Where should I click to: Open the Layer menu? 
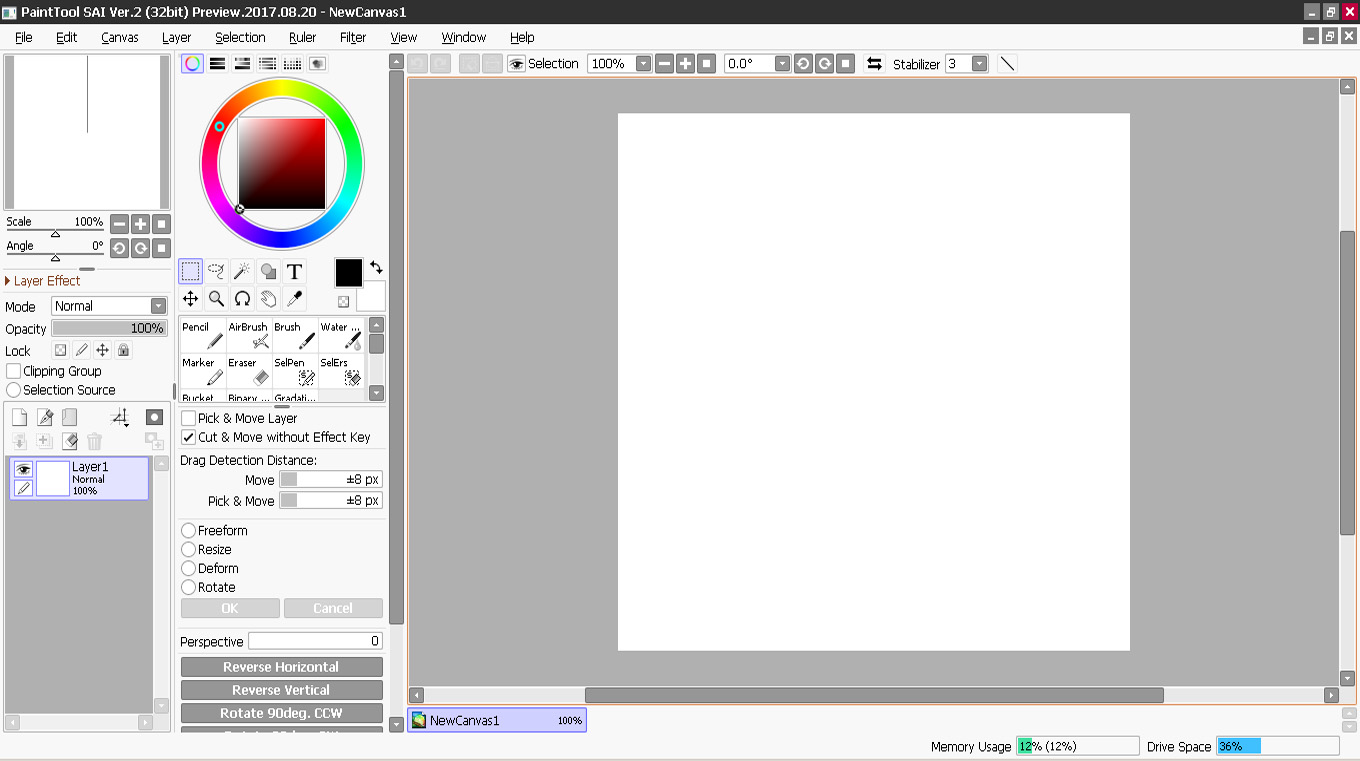[x=177, y=37]
